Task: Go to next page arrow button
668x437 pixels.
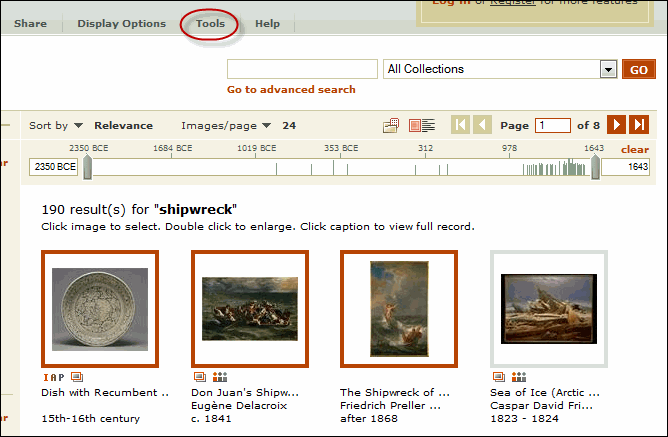Action: point(616,125)
